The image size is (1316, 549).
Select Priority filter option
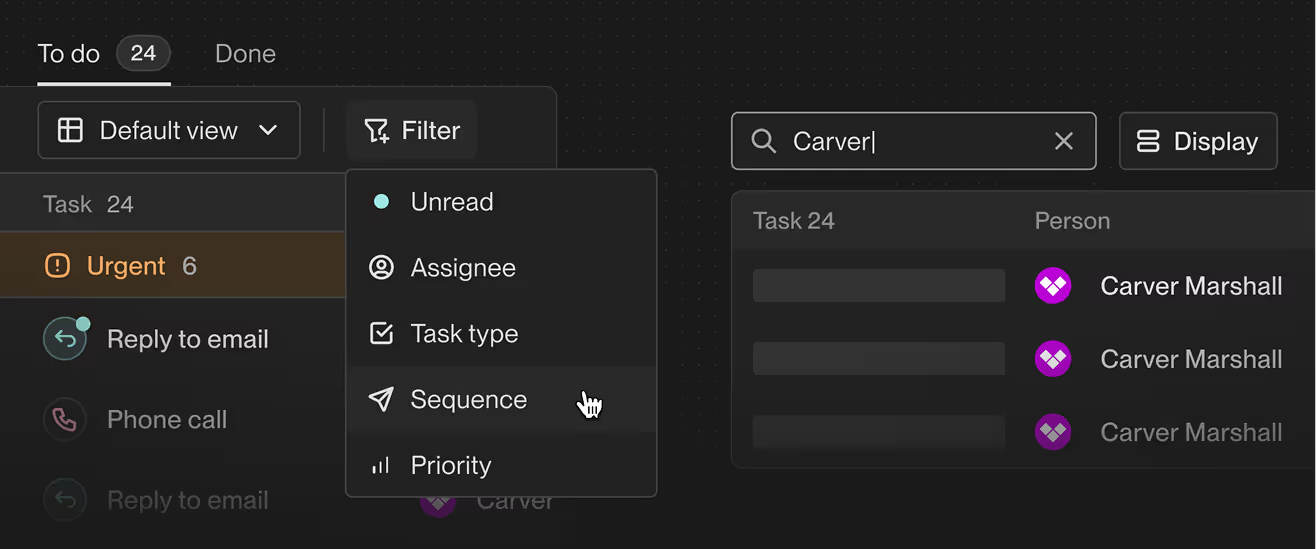(450, 466)
